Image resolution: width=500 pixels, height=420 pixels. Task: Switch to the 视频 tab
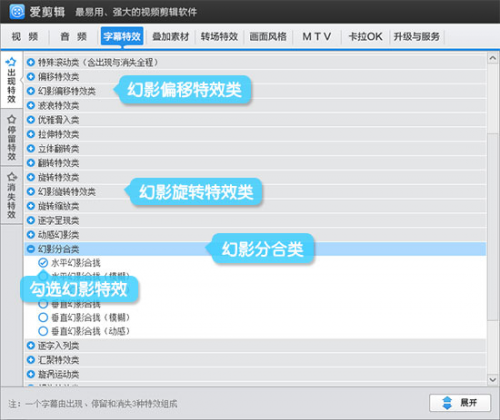point(25,37)
